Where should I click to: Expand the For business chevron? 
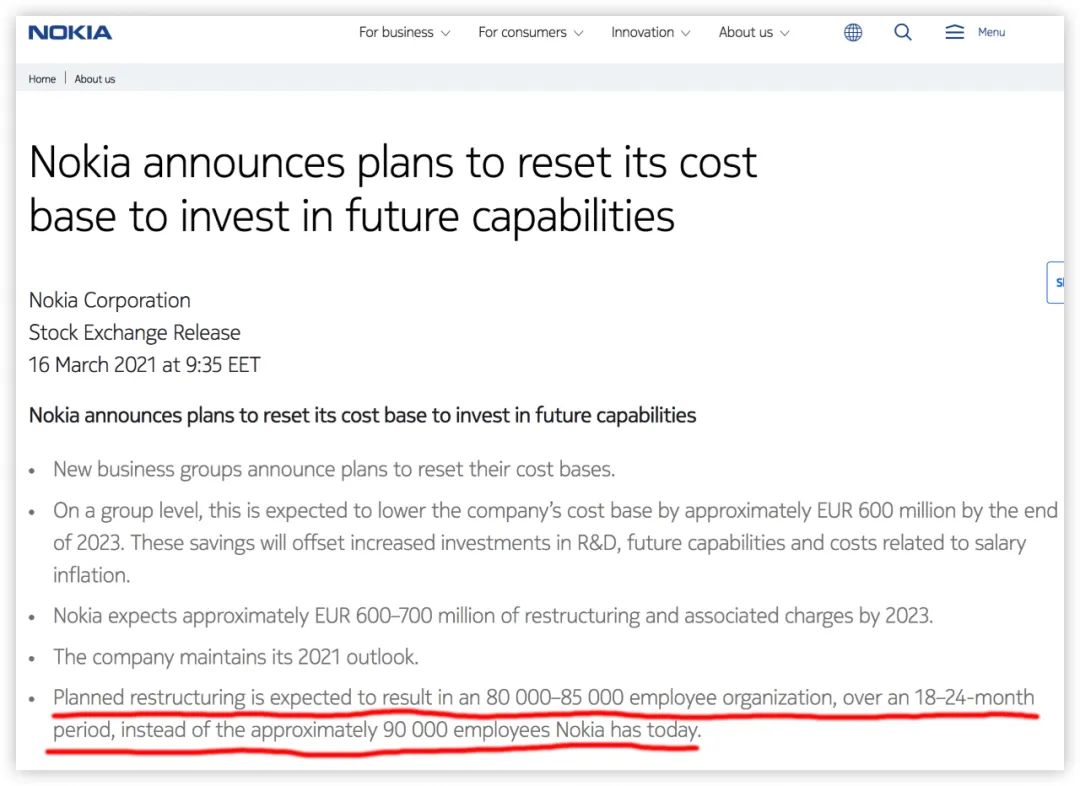point(446,34)
